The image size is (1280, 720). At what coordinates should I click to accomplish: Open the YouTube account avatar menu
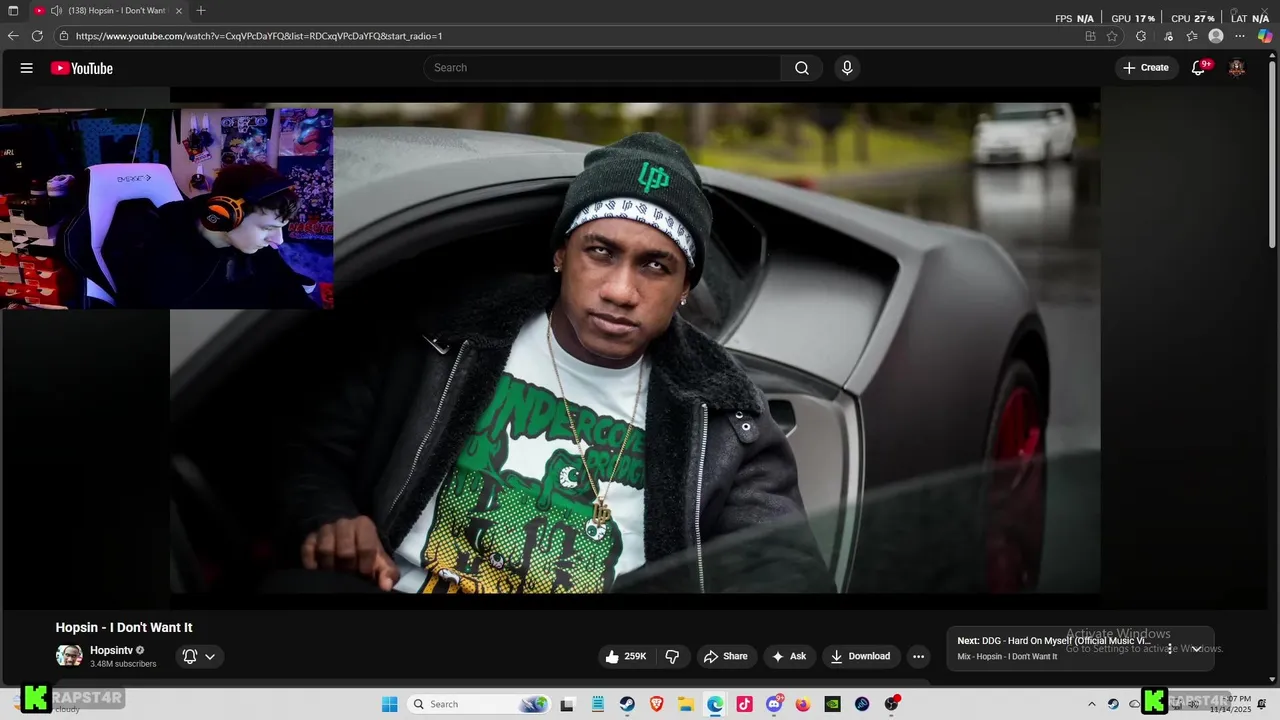[1237, 68]
